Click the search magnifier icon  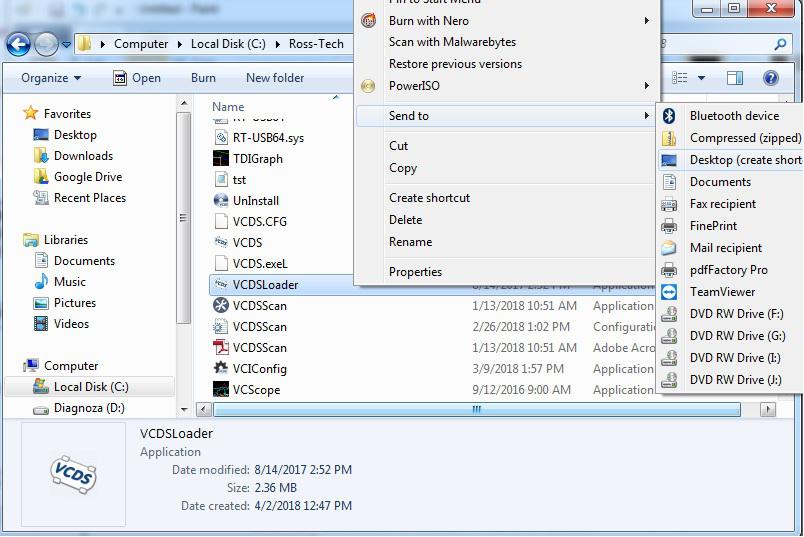(x=780, y=45)
